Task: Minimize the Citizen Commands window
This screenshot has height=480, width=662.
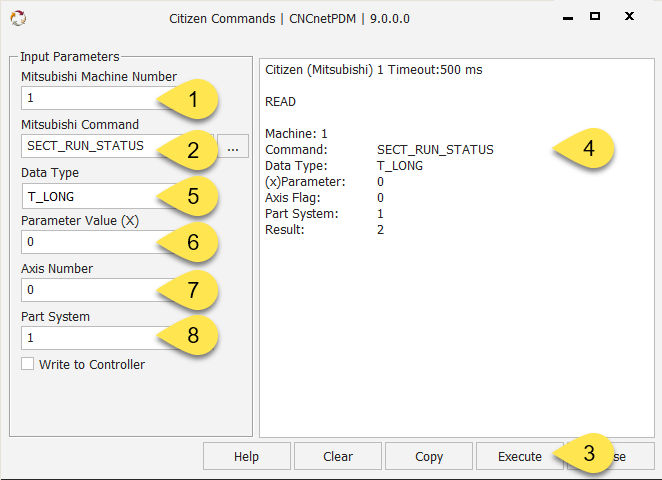Action: pyautogui.click(x=568, y=17)
